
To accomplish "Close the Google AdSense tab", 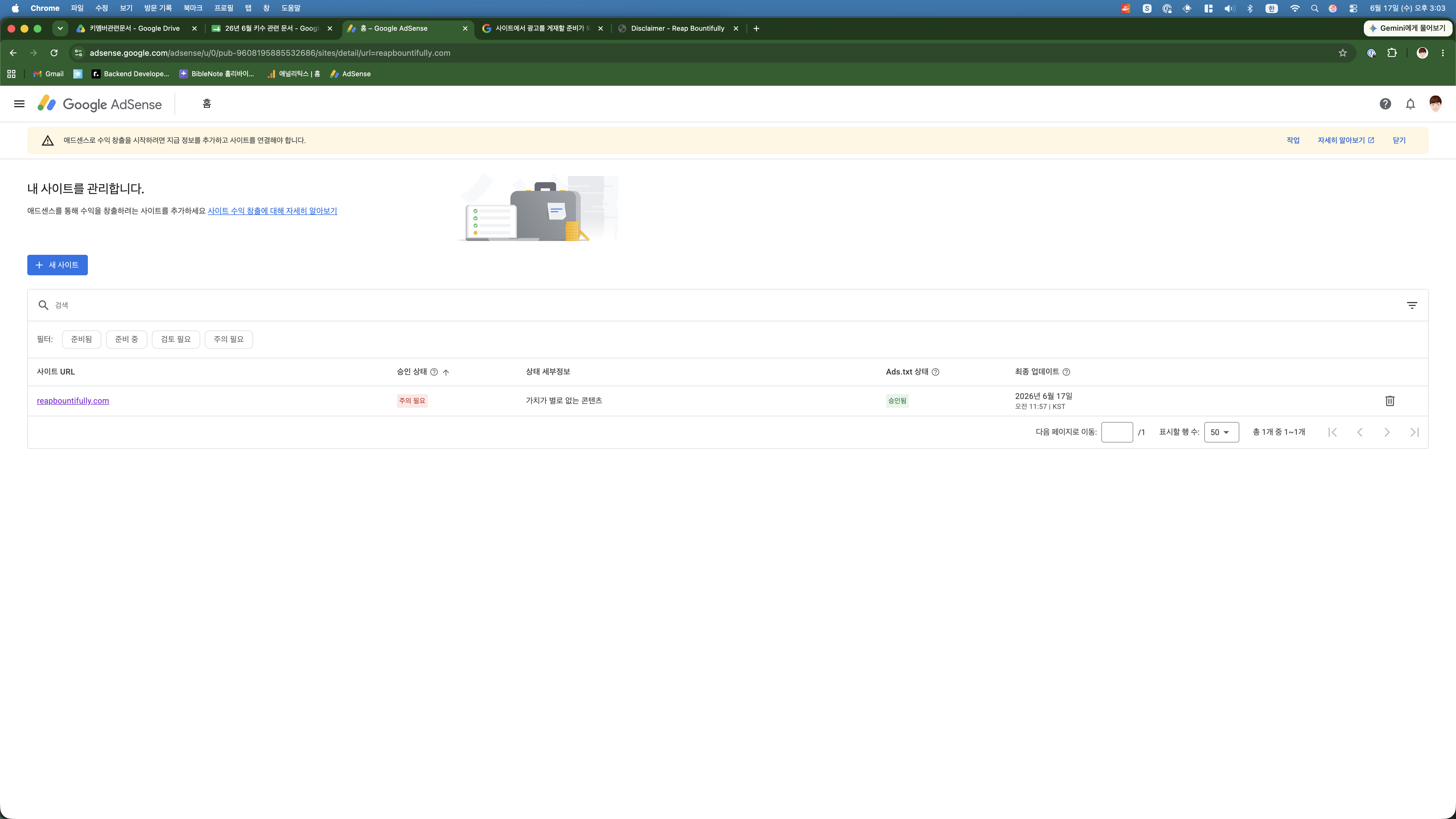I will 465,28.
